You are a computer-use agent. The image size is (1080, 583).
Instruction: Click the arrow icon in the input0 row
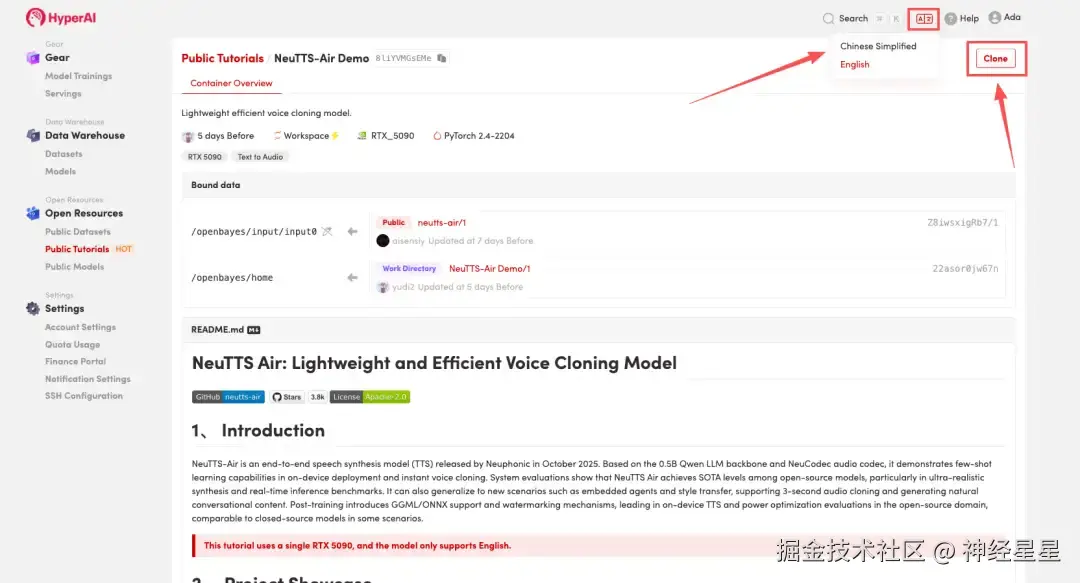[x=352, y=232]
